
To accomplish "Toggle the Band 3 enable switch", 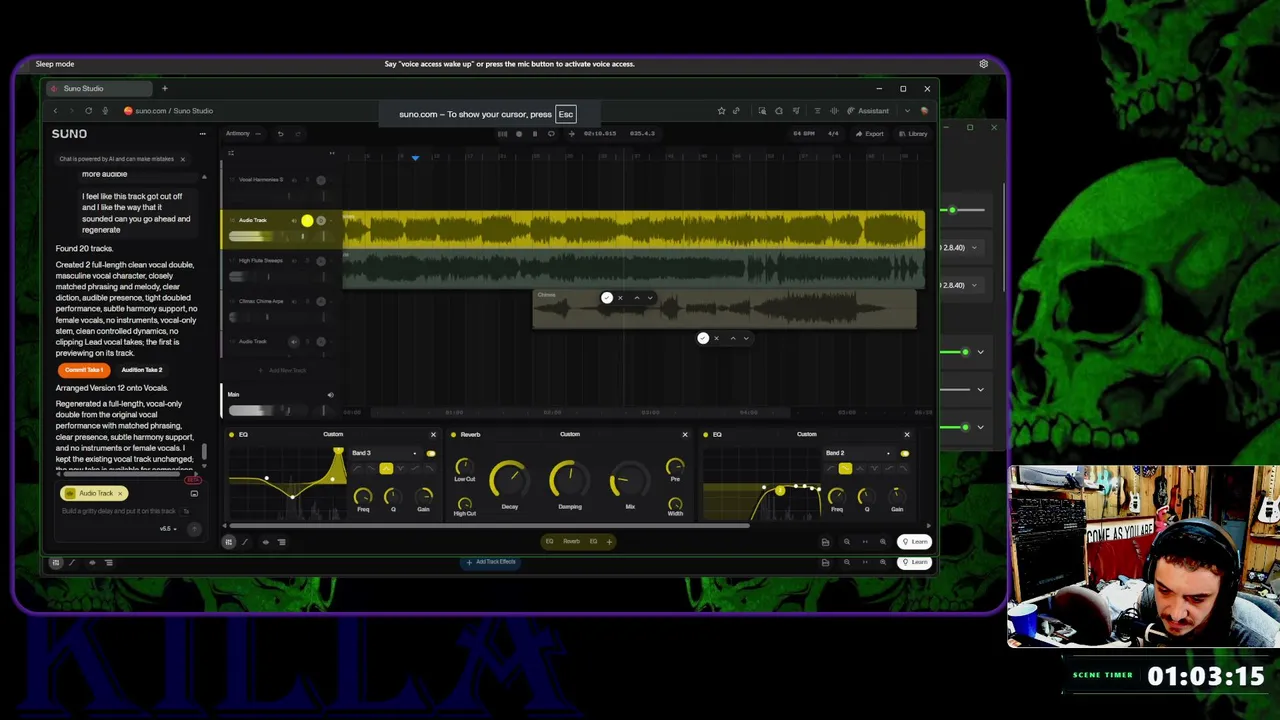I will click(431, 454).
